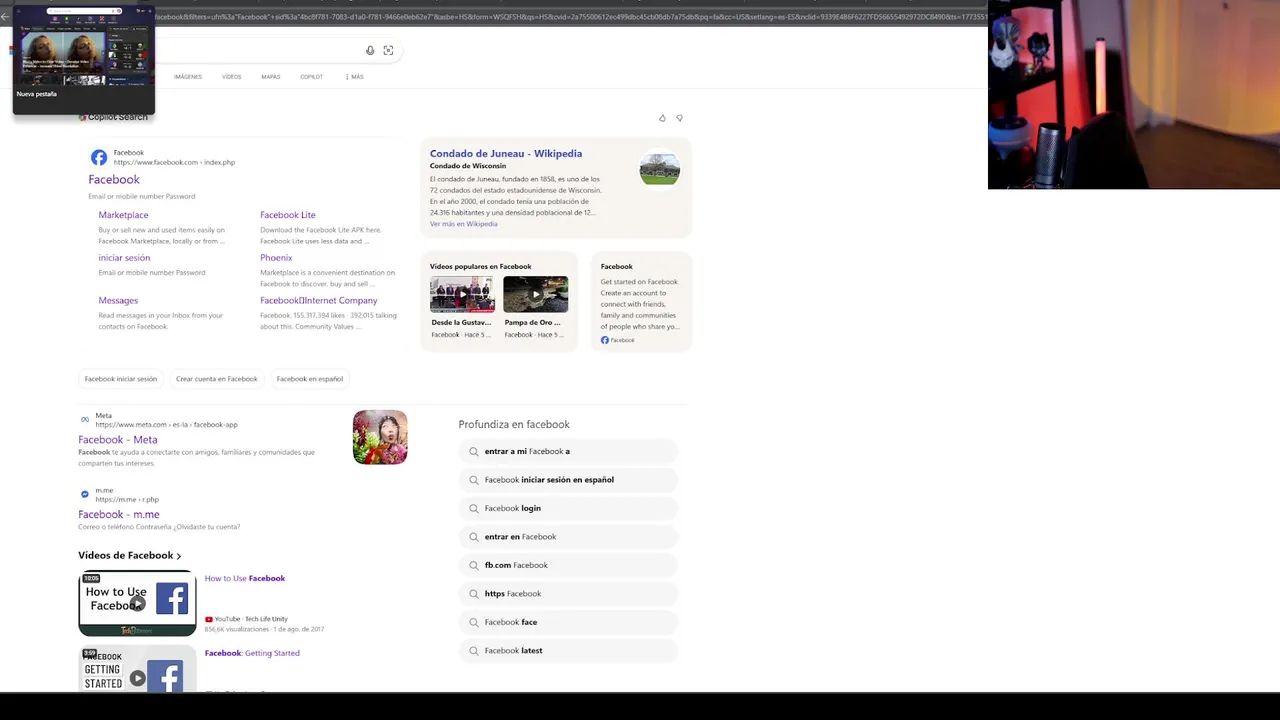Viewport: 1280px width, 720px height.
Task: Open the Facebook Lite sitelink
Action: click(x=288, y=215)
